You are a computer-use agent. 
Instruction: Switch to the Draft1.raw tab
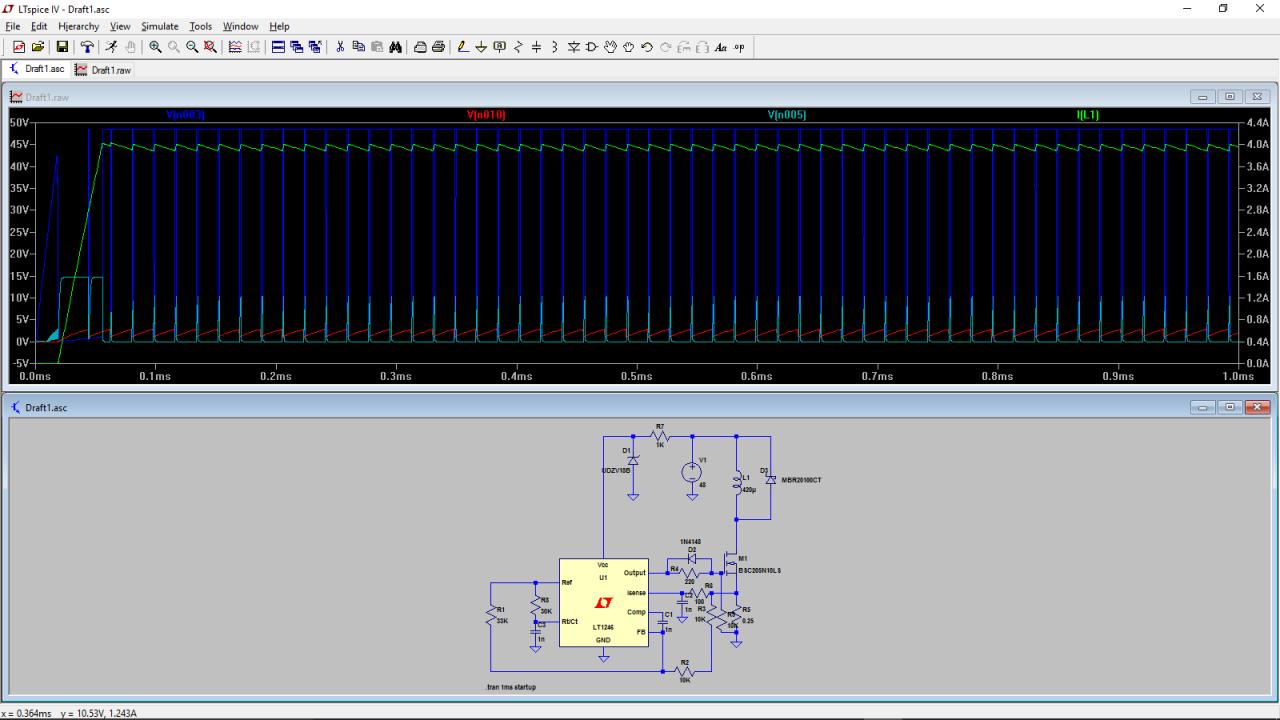click(x=103, y=70)
